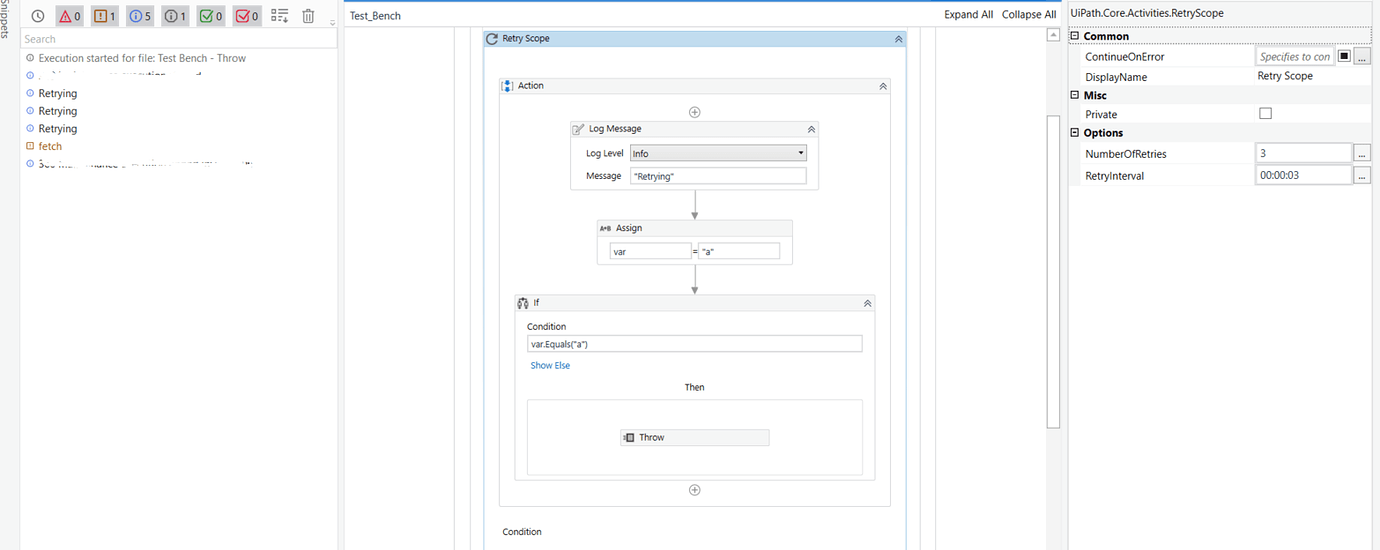This screenshot has height=550, width=1380.
Task: Collapse the Retry Scope activity
Action: tap(899, 39)
